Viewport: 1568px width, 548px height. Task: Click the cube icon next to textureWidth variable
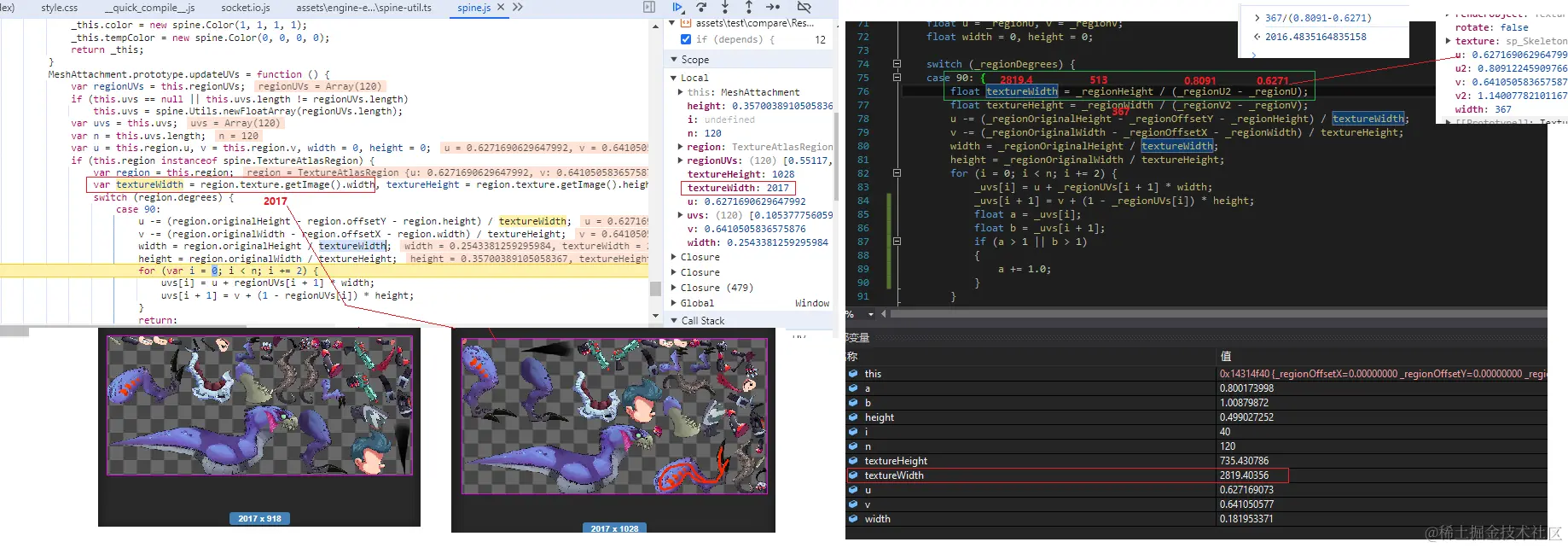pos(853,475)
